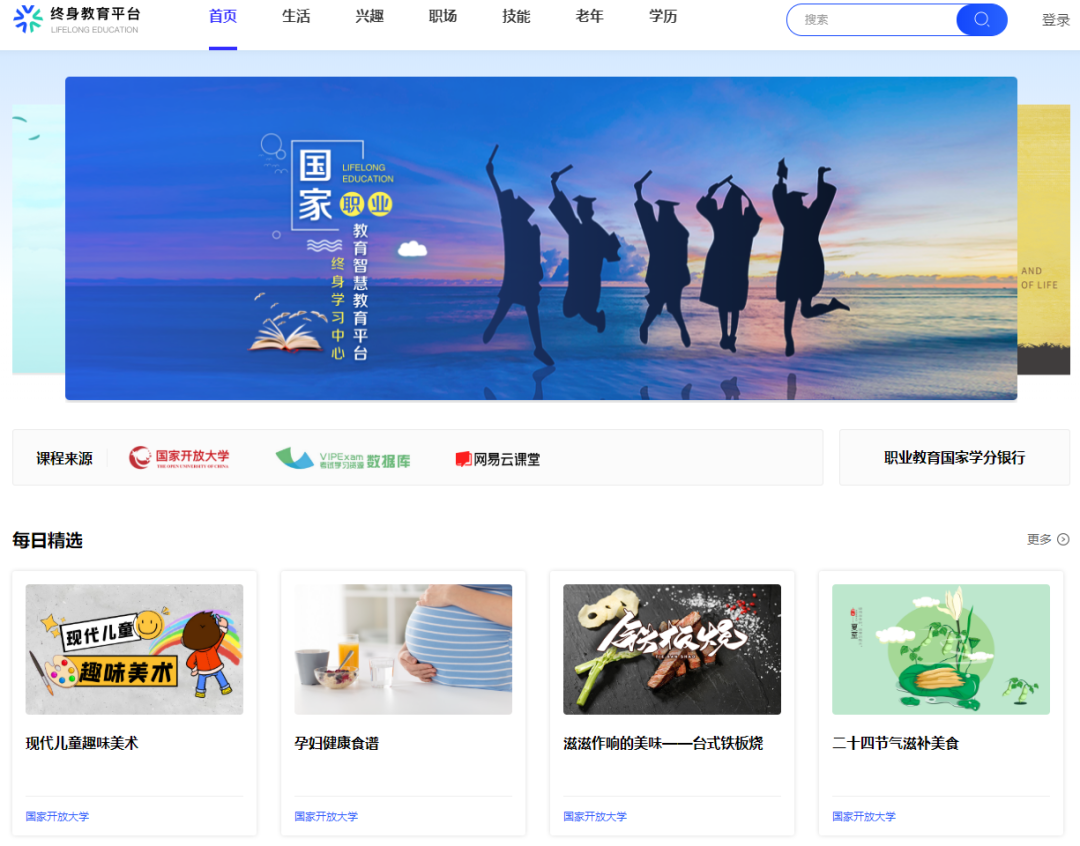This screenshot has height=846, width=1080.
Task: Open the 现代儿童趣味美术 course thumbnail
Action: (x=134, y=649)
